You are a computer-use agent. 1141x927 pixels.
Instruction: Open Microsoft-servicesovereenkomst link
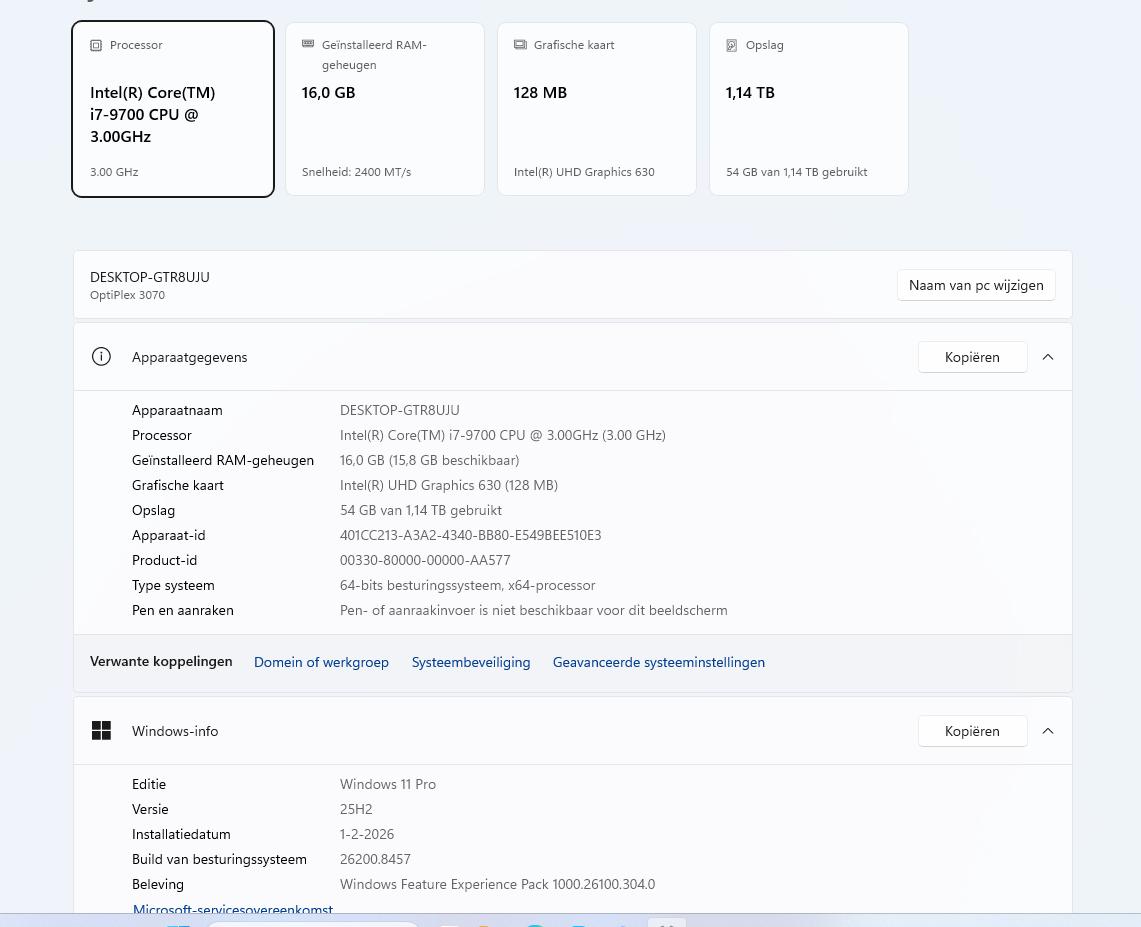tap(233, 909)
